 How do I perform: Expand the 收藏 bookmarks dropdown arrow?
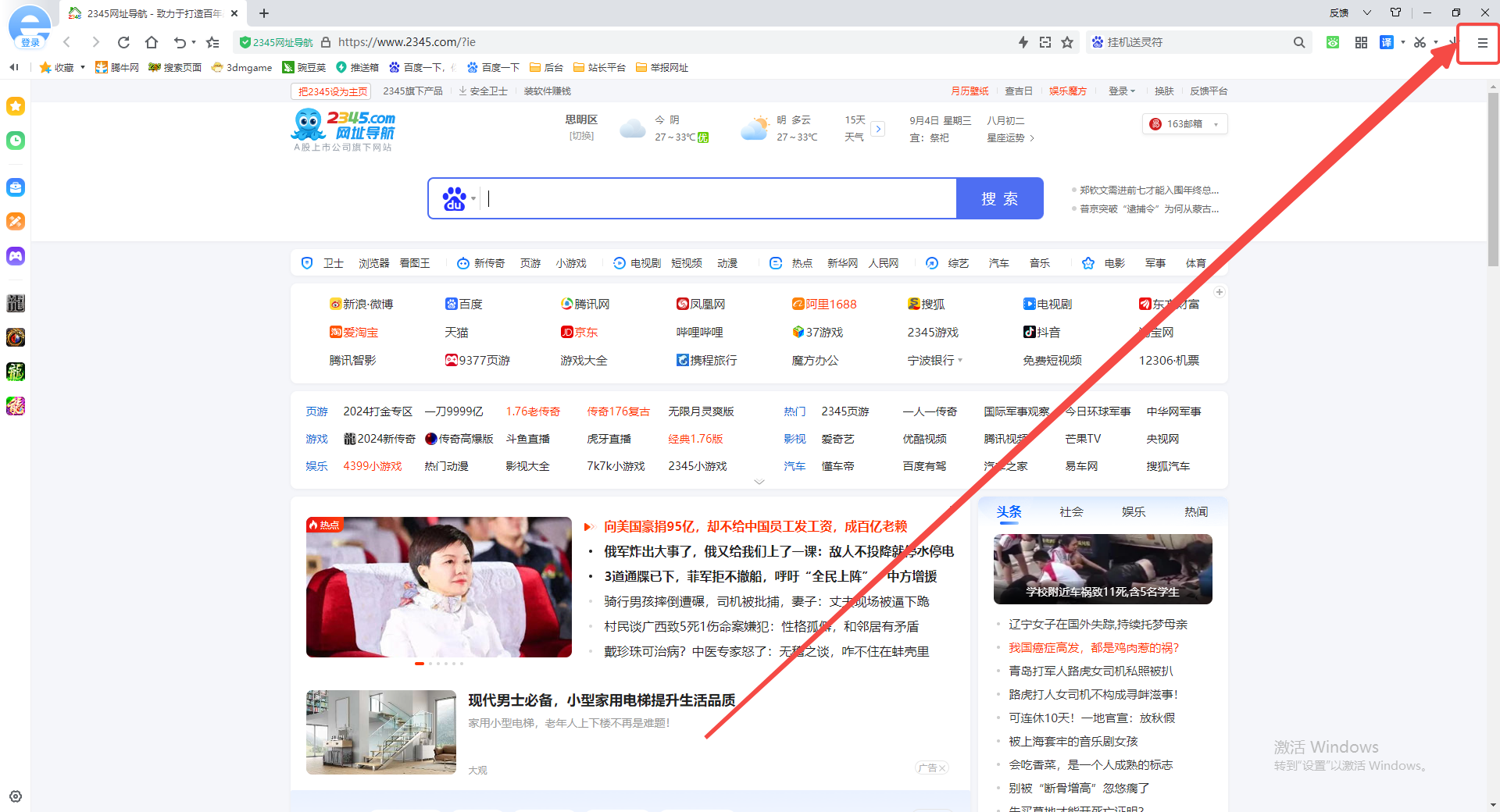83,67
